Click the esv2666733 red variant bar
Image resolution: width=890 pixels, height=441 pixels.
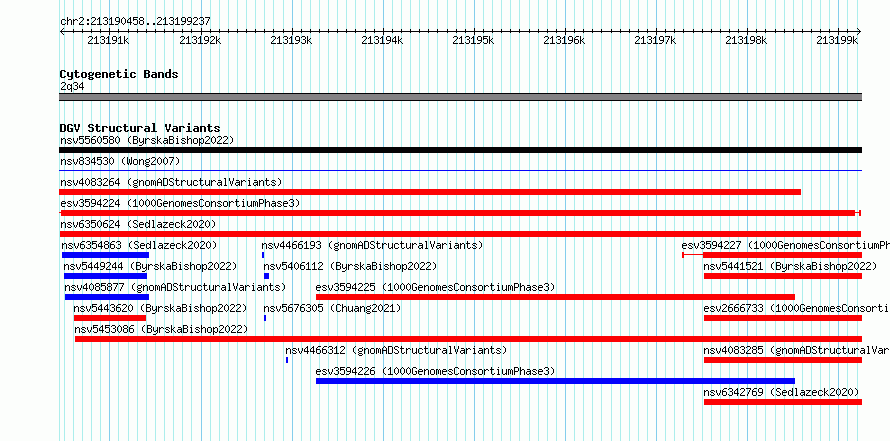click(x=783, y=318)
